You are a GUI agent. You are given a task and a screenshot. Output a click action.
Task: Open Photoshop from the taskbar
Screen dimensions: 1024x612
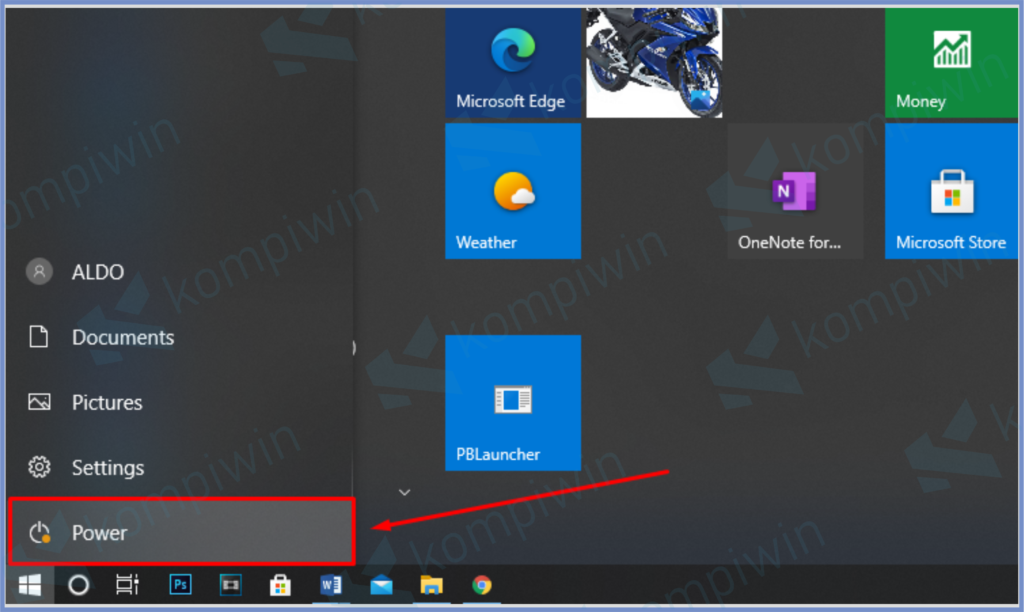(x=181, y=585)
